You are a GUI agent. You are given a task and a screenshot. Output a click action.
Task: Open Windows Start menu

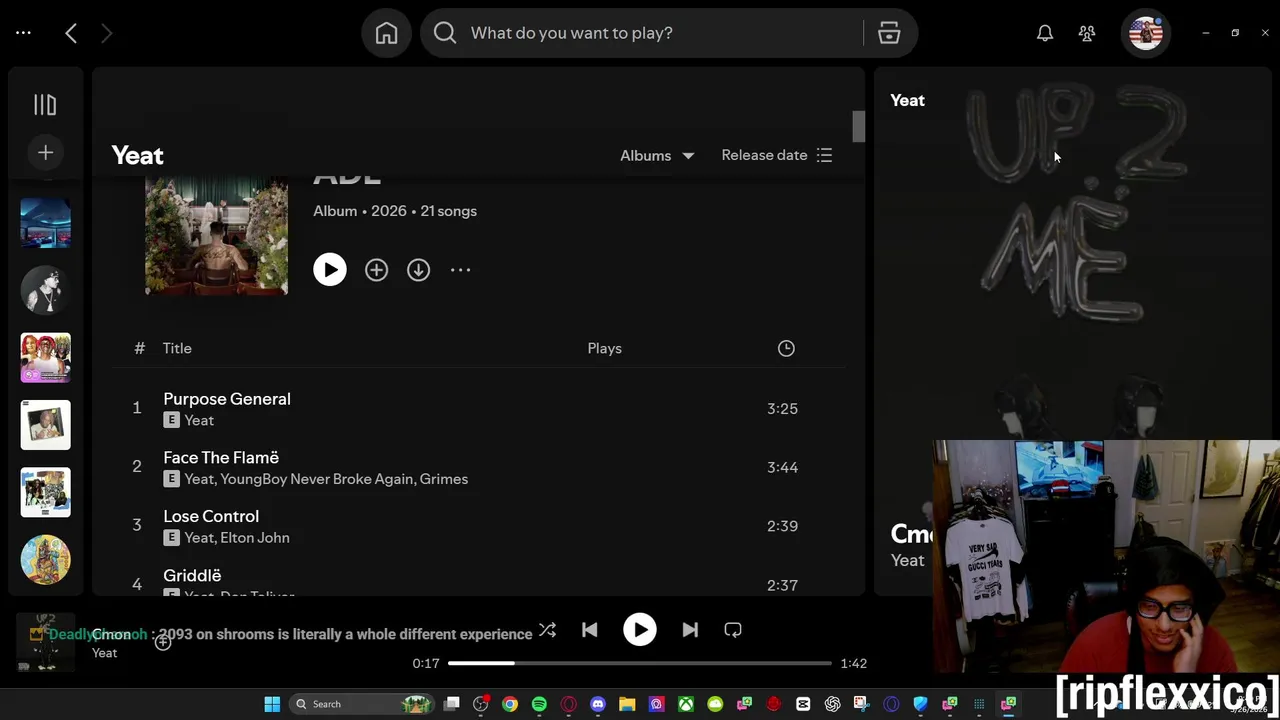click(x=272, y=704)
